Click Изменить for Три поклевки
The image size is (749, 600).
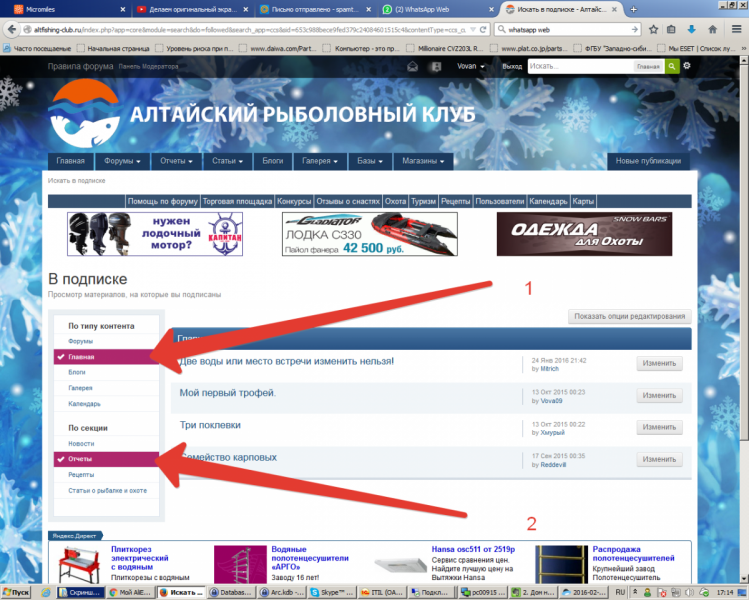[659, 427]
